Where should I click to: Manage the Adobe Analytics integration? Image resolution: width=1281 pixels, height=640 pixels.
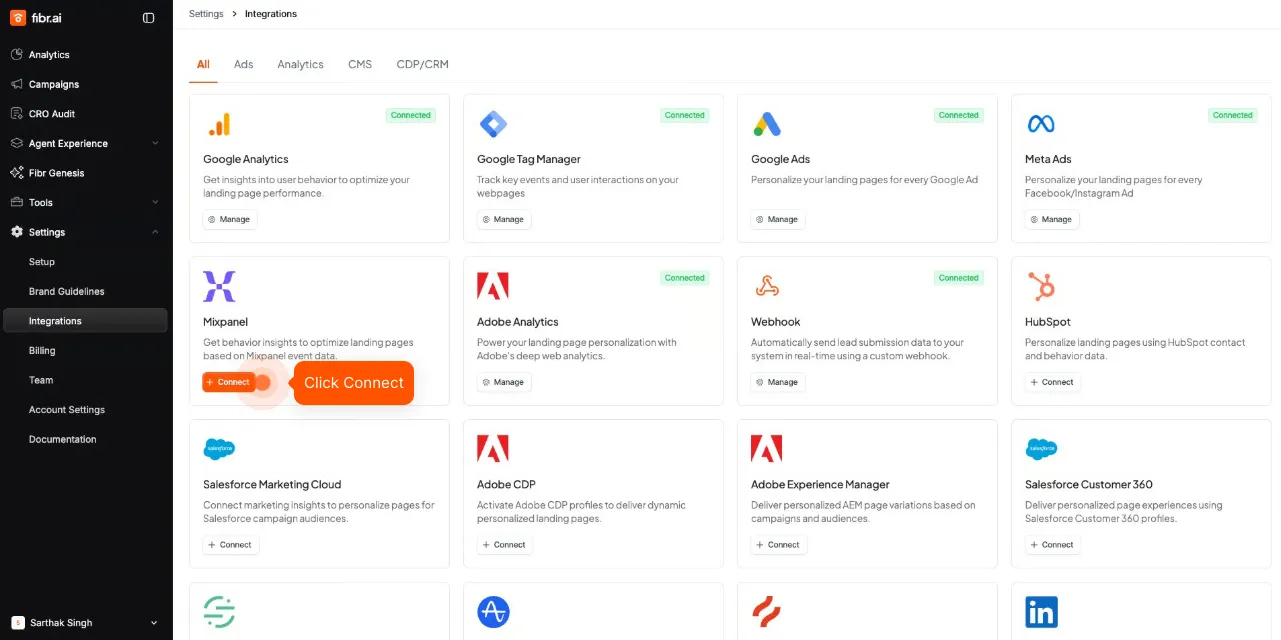click(x=504, y=382)
